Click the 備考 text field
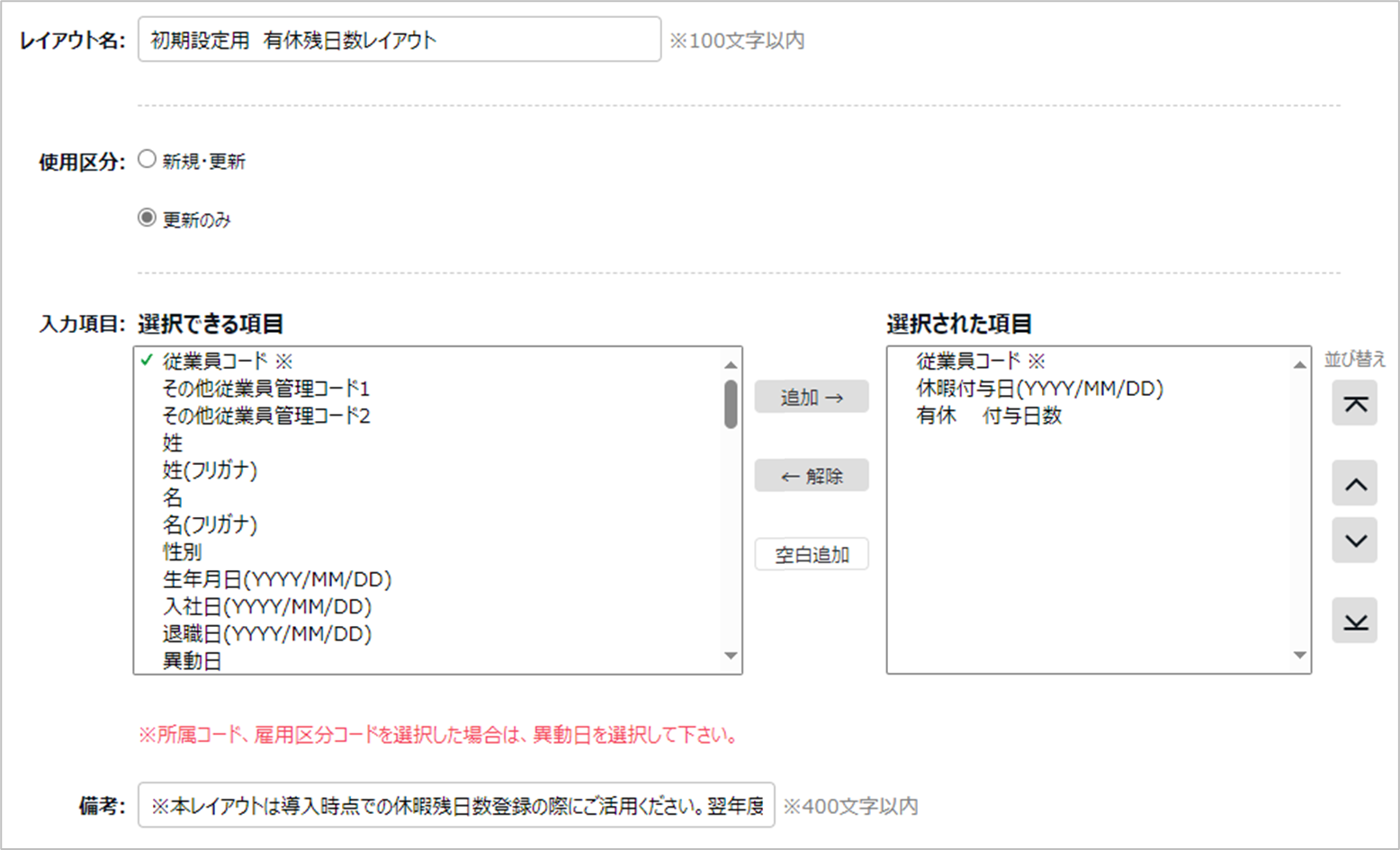 coord(455,805)
